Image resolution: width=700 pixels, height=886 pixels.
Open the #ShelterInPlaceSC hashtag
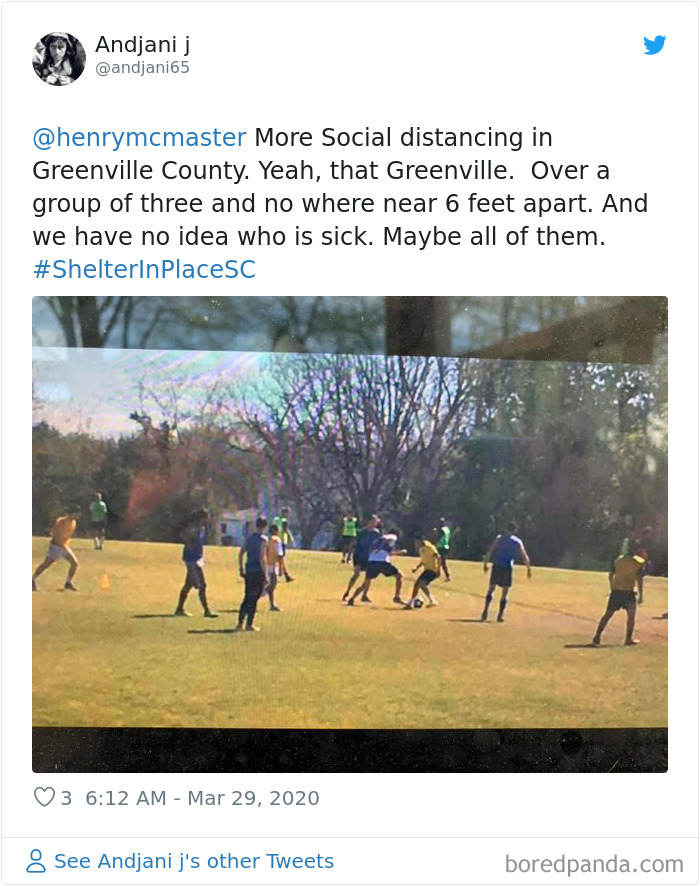144,269
